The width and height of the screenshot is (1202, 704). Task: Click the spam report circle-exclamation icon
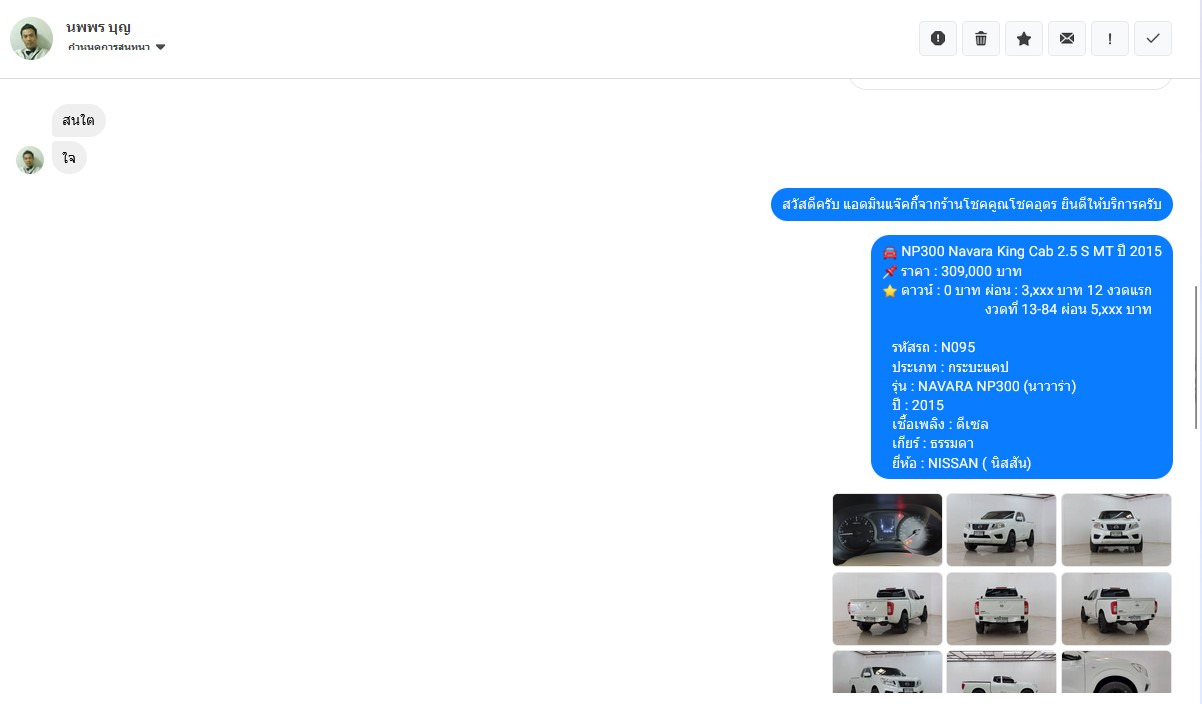pos(938,38)
